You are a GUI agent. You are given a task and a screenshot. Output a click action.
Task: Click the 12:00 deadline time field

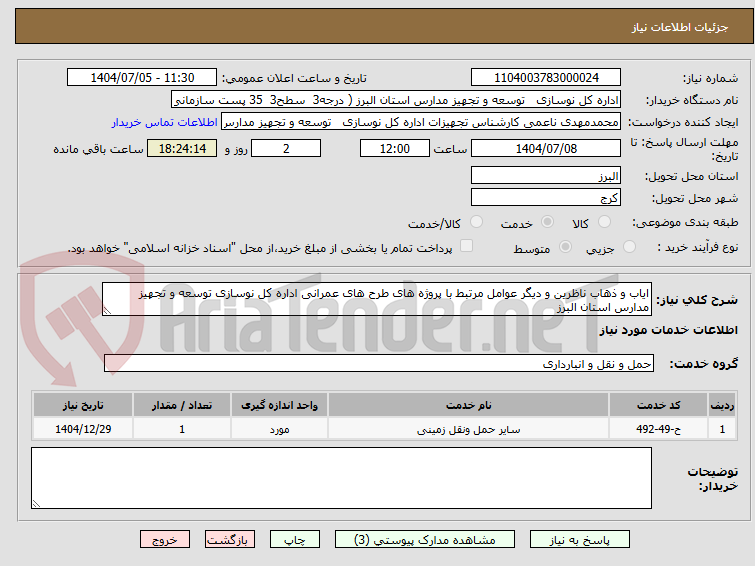[x=395, y=148]
